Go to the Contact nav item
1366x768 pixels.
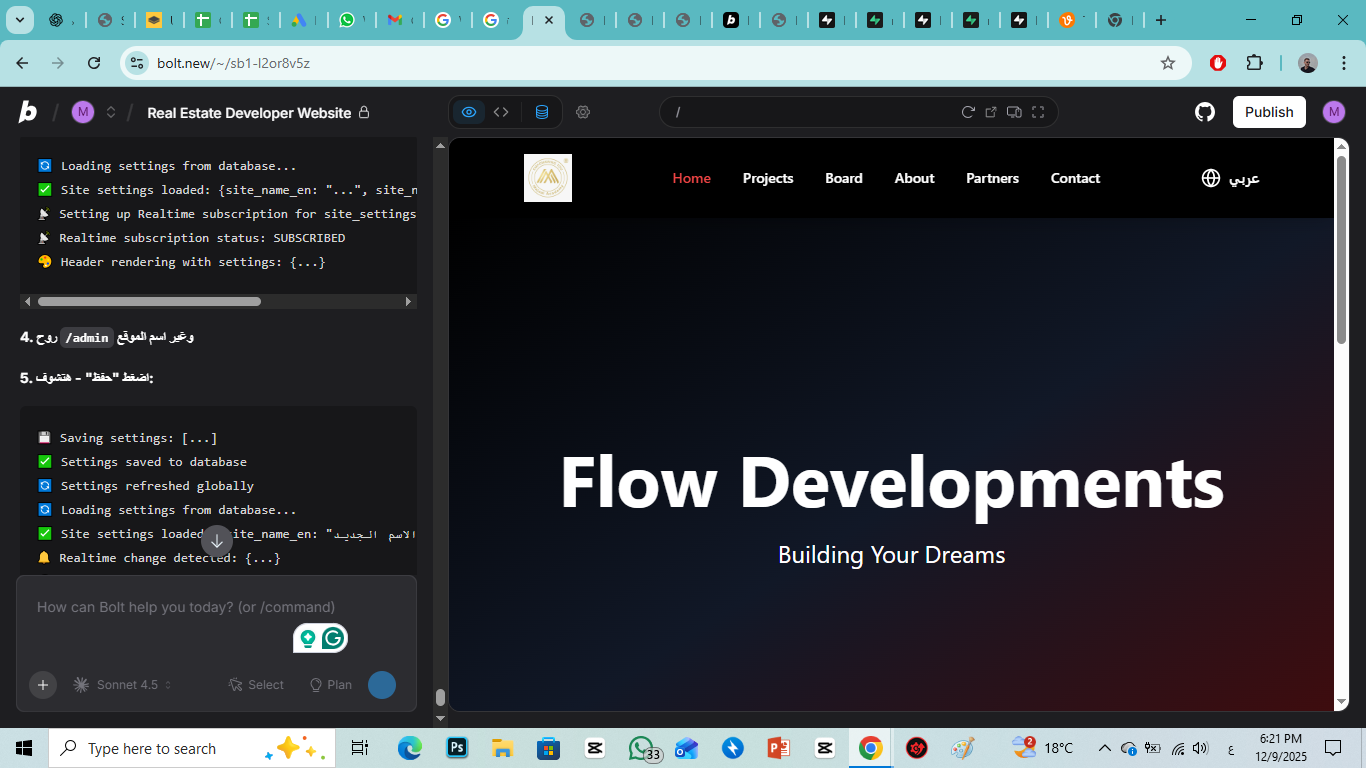coord(1075,178)
